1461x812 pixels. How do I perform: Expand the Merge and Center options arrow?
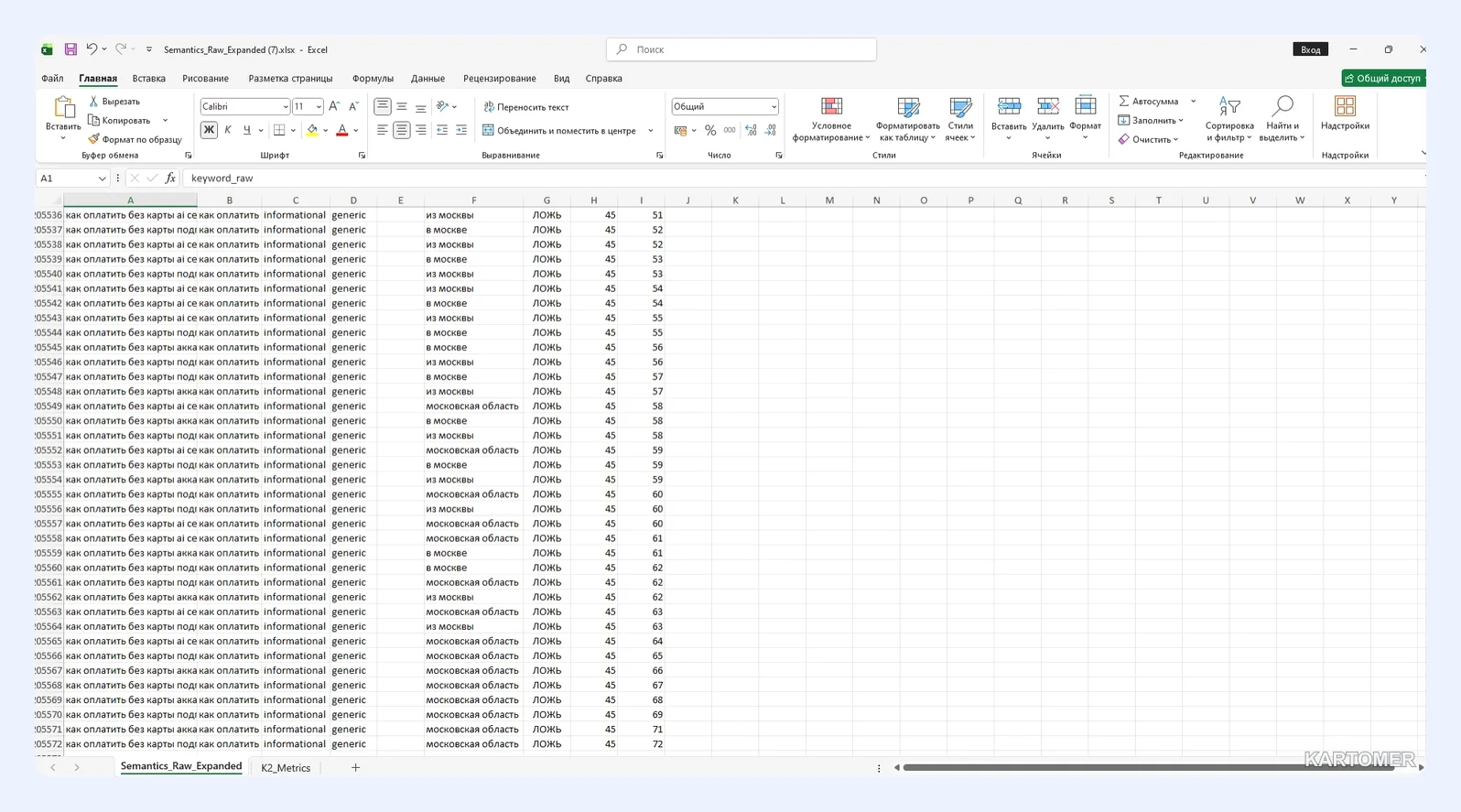click(651, 131)
